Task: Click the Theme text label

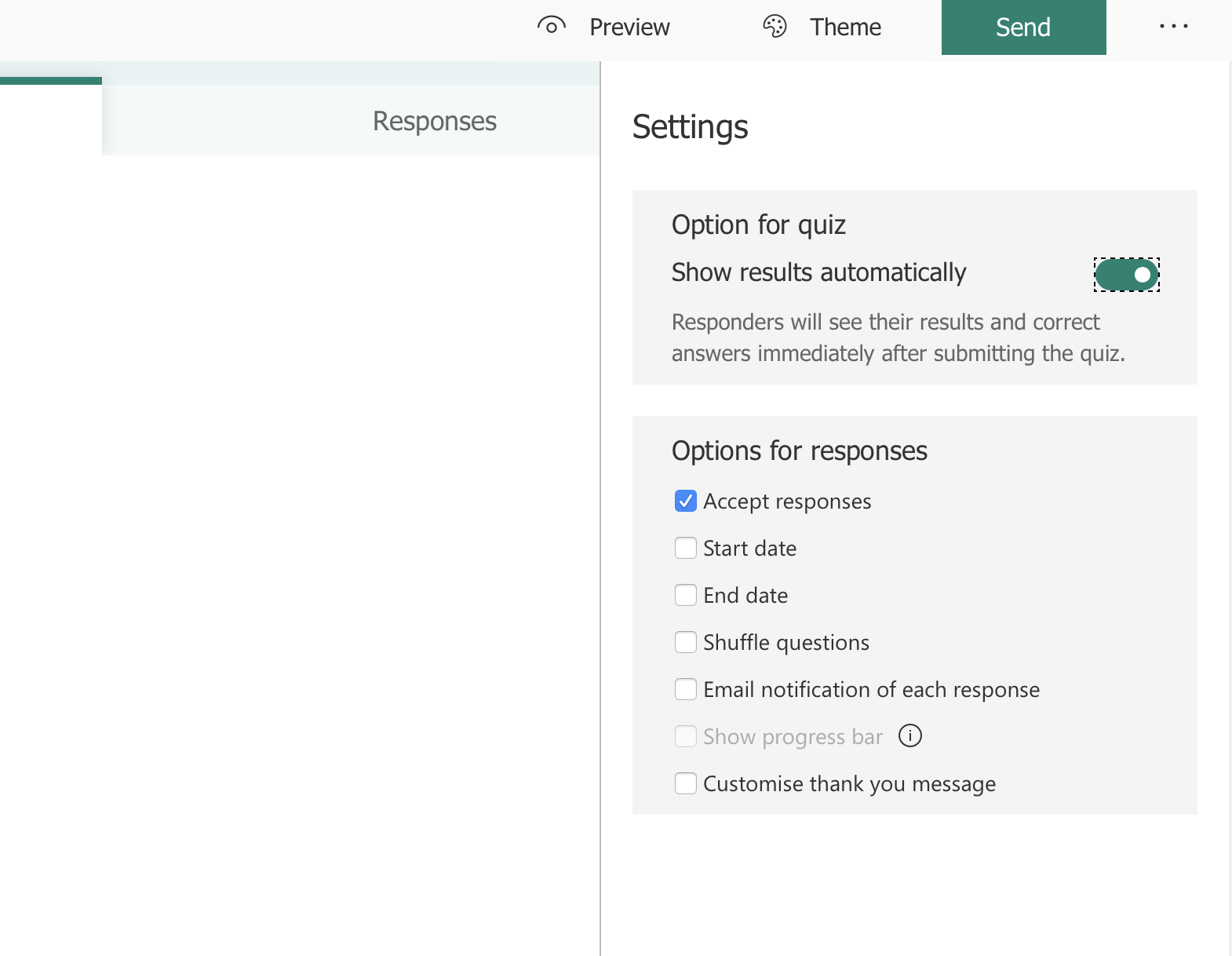Action: pyautogui.click(x=845, y=27)
